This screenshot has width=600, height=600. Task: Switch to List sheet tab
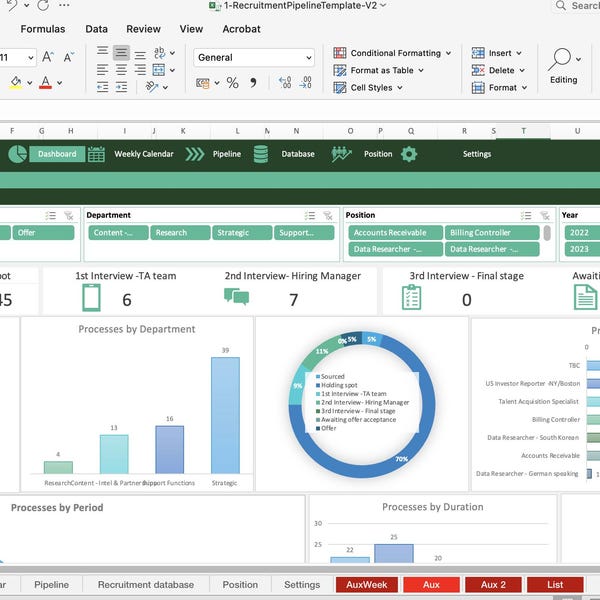pyautogui.click(x=555, y=584)
